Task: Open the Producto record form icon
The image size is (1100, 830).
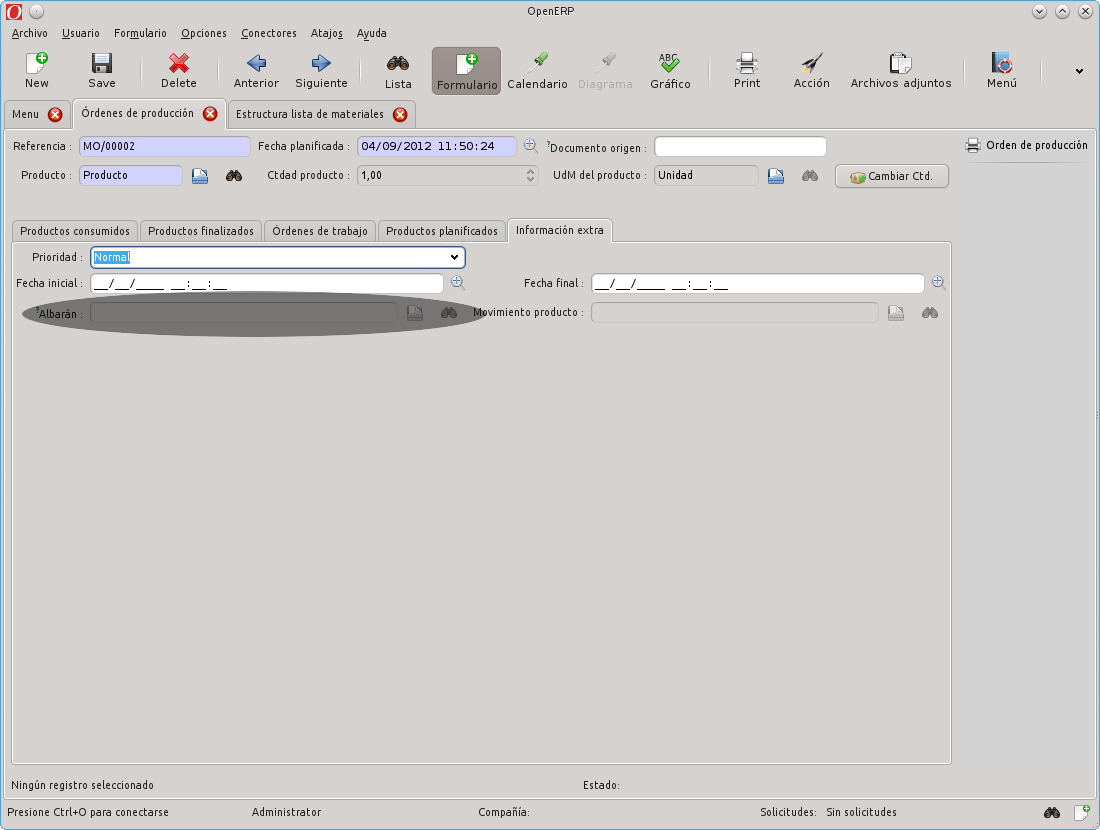Action: coord(200,175)
